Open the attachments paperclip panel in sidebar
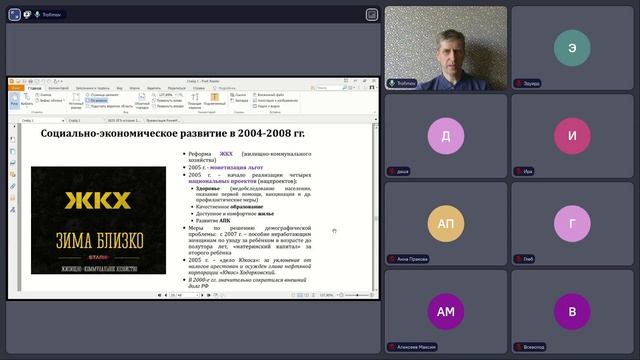The height and width of the screenshot is (360, 640). [x=13, y=186]
